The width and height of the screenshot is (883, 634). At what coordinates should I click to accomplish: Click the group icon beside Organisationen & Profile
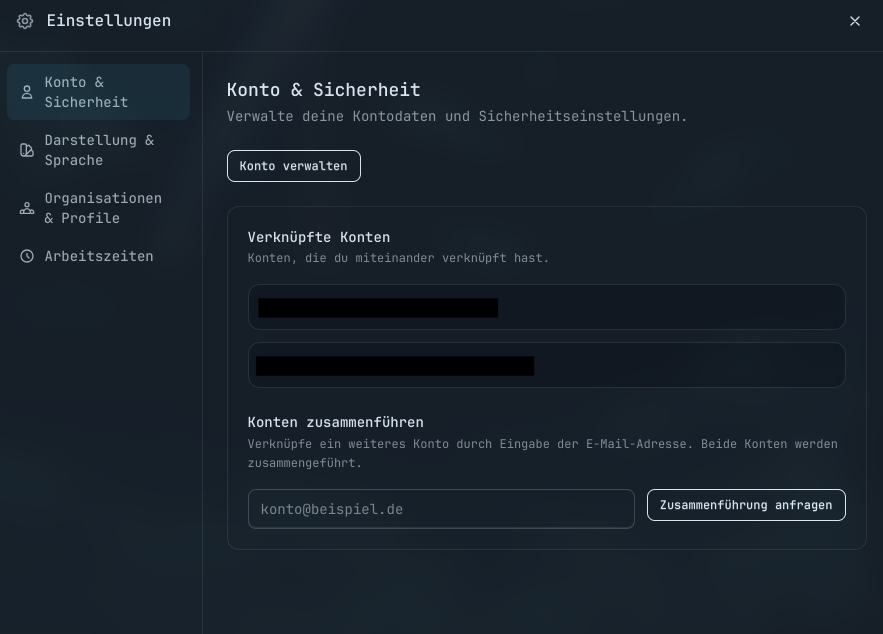pyautogui.click(x=27, y=208)
